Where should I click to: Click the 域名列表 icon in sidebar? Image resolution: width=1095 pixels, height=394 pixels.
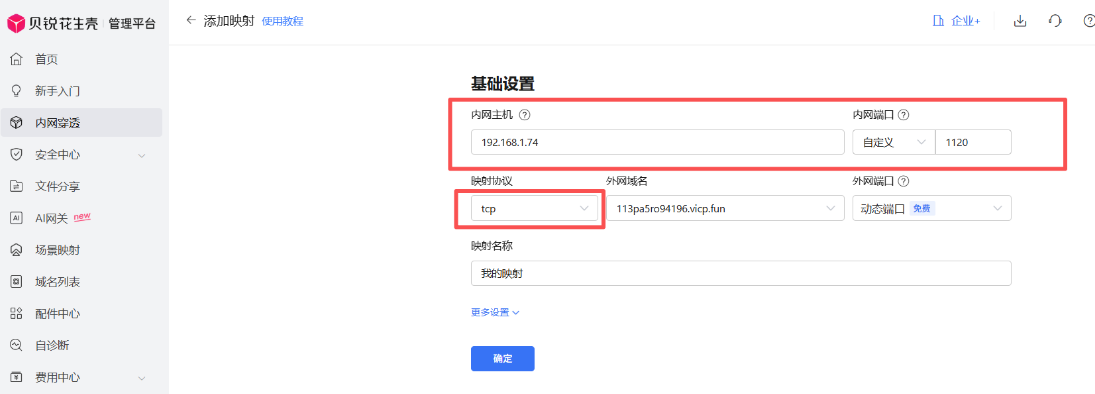click(x=16, y=282)
